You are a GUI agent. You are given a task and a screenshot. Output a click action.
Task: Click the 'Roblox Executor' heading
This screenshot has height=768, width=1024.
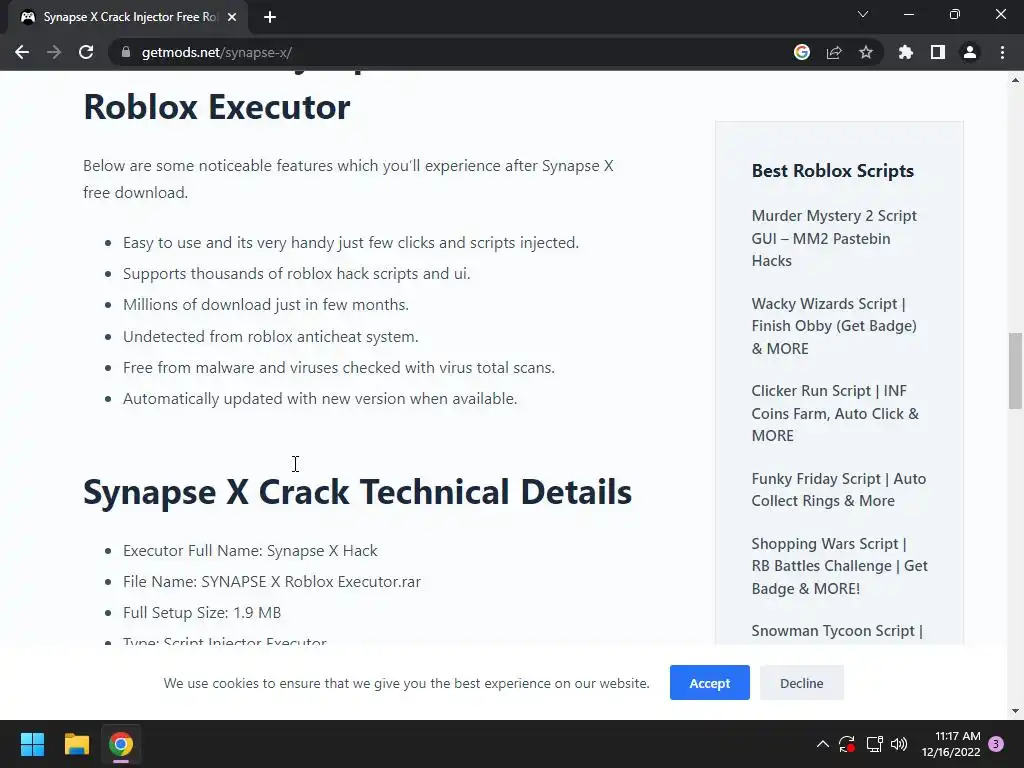tap(216, 106)
